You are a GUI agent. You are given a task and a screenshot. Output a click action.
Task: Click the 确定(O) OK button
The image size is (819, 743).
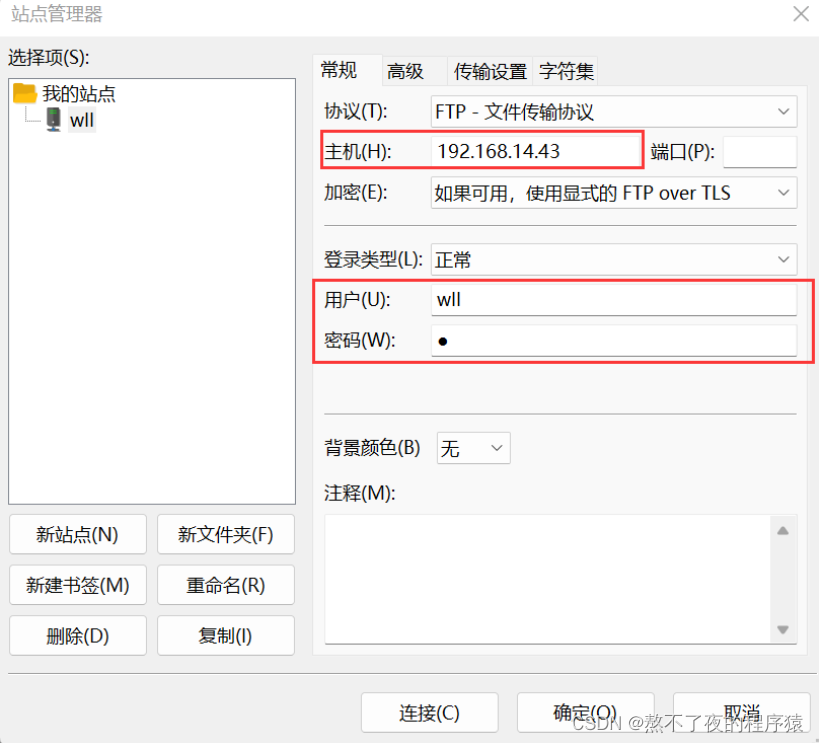(586, 713)
